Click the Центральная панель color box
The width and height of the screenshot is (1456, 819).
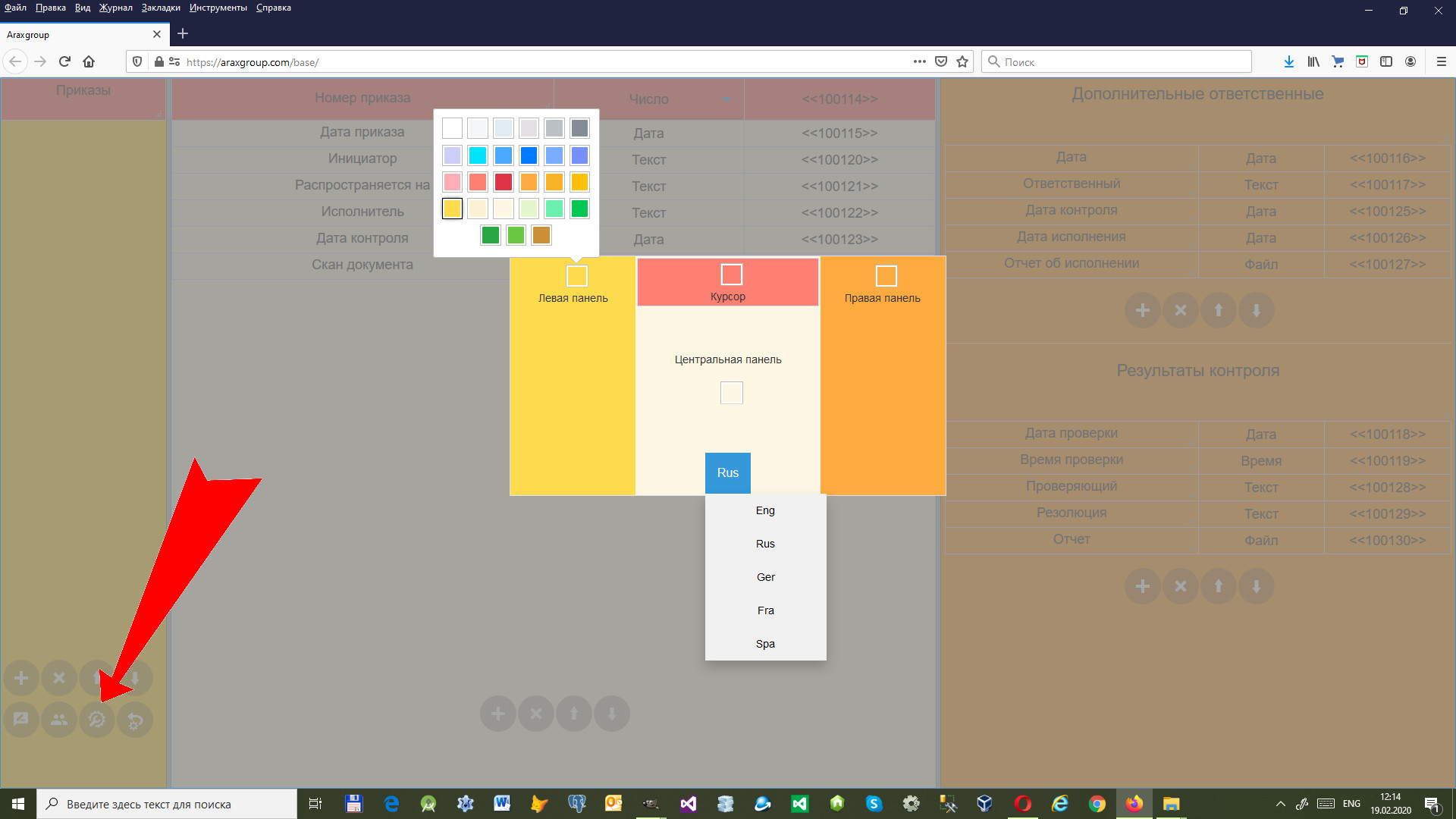[x=731, y=393]
